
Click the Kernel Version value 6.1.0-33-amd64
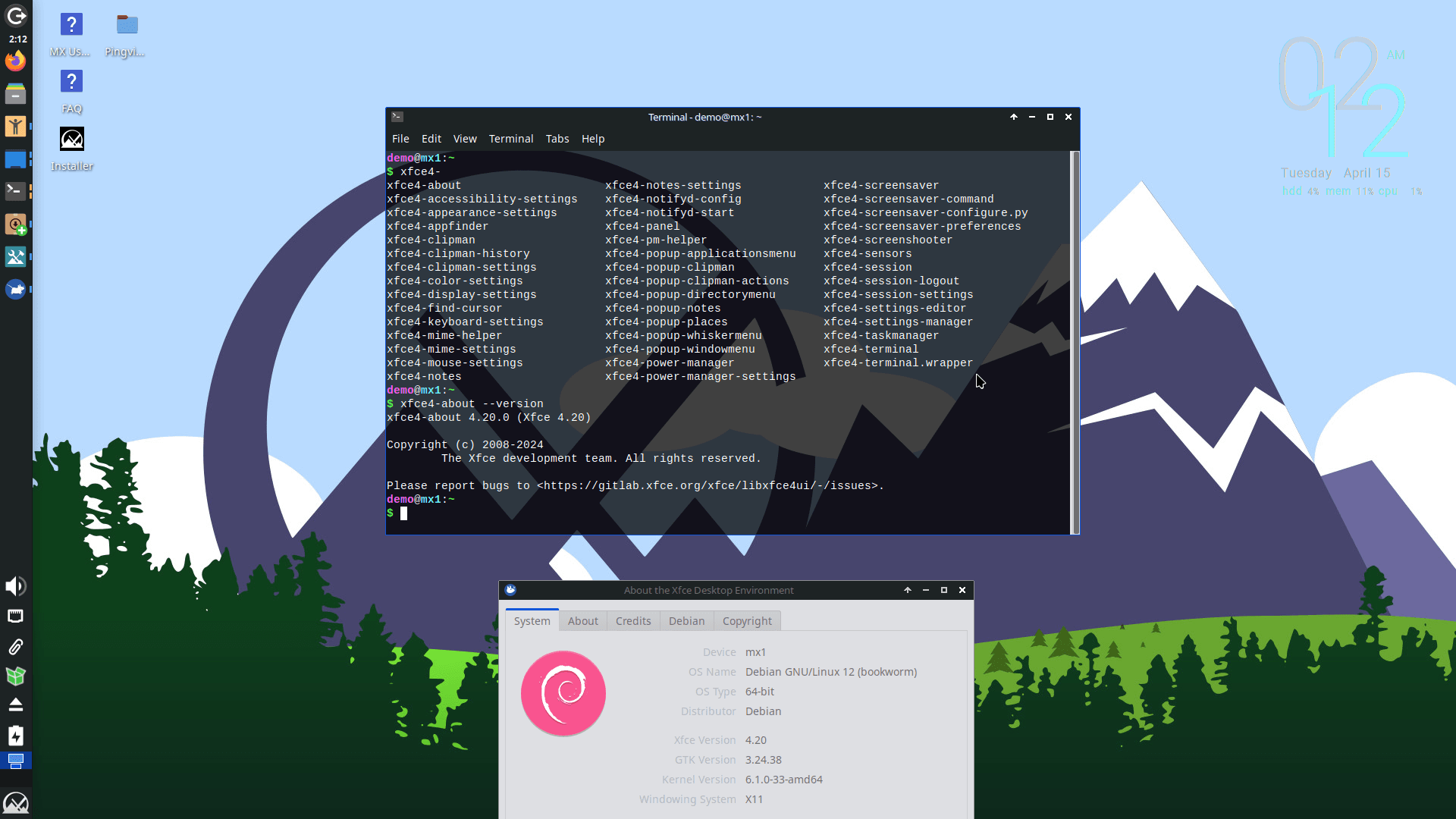click(x=784, y=780)
